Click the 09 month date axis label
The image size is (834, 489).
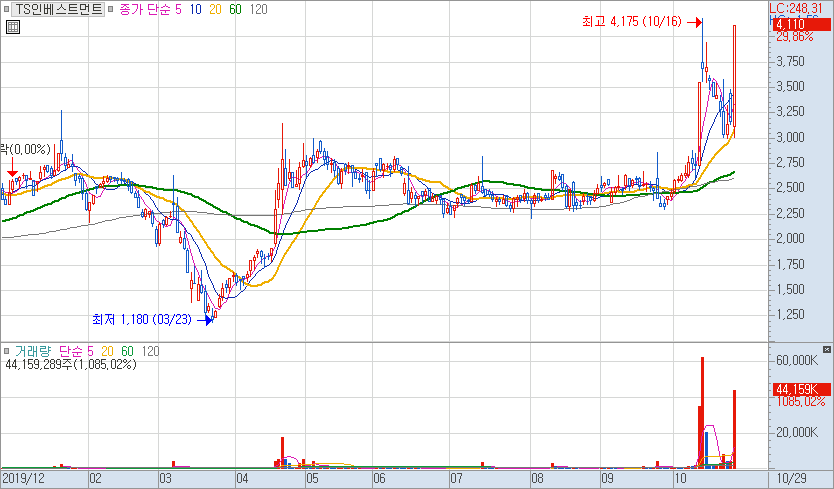click(607, 478)
